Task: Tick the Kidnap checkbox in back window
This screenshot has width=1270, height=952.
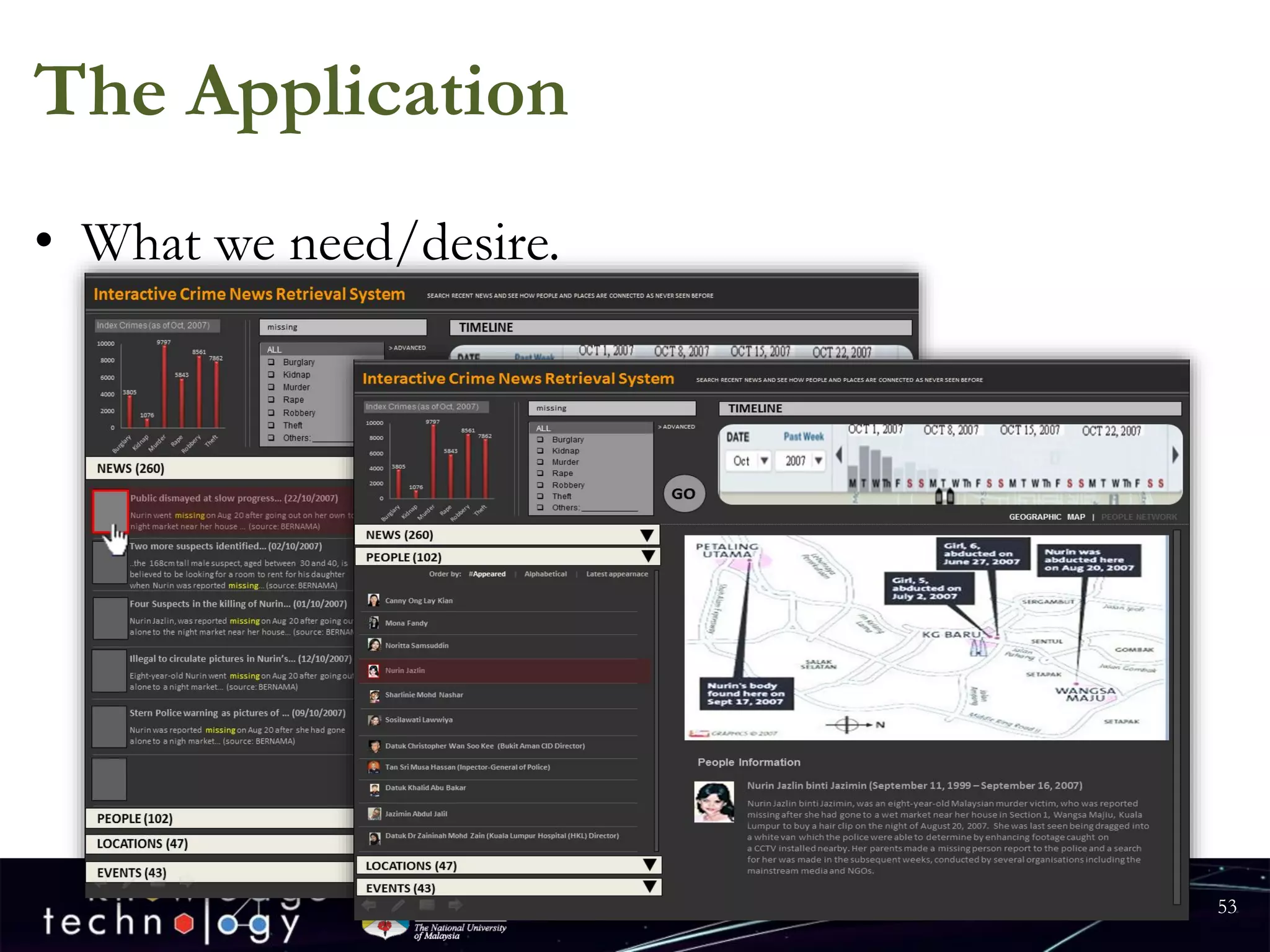Action: 271,374
